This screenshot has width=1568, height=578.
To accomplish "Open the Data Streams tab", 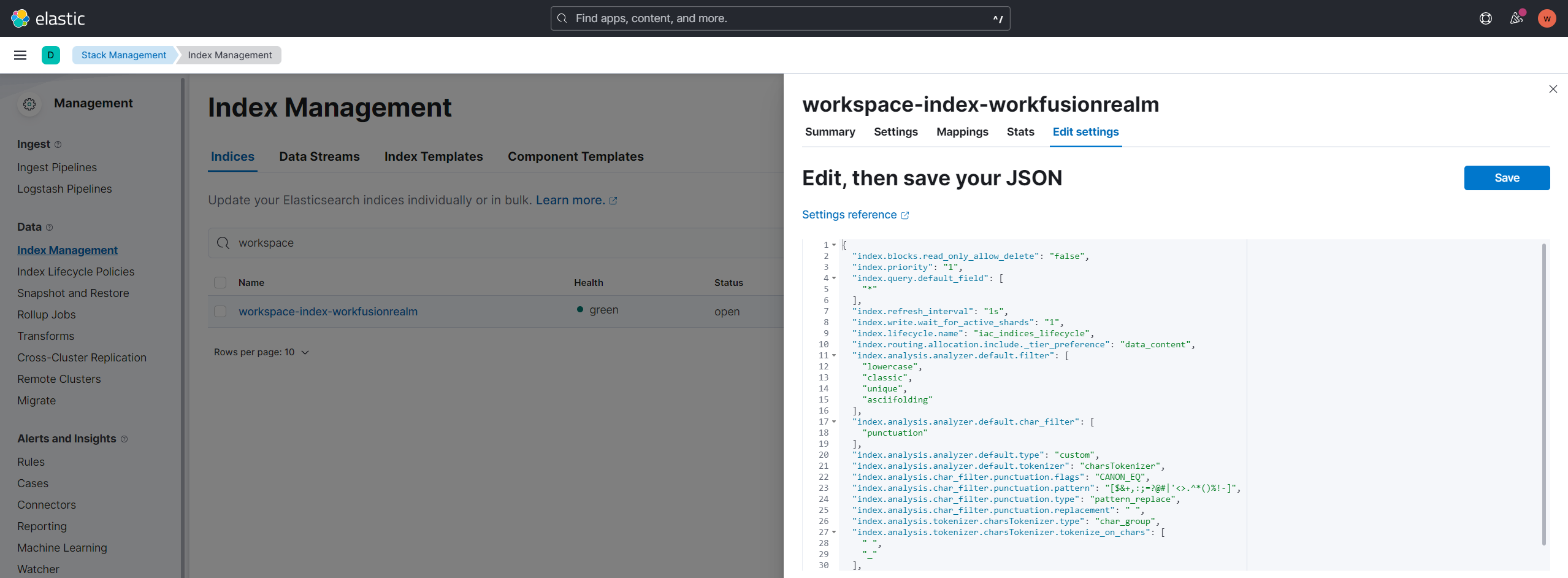I will [319, 156].
